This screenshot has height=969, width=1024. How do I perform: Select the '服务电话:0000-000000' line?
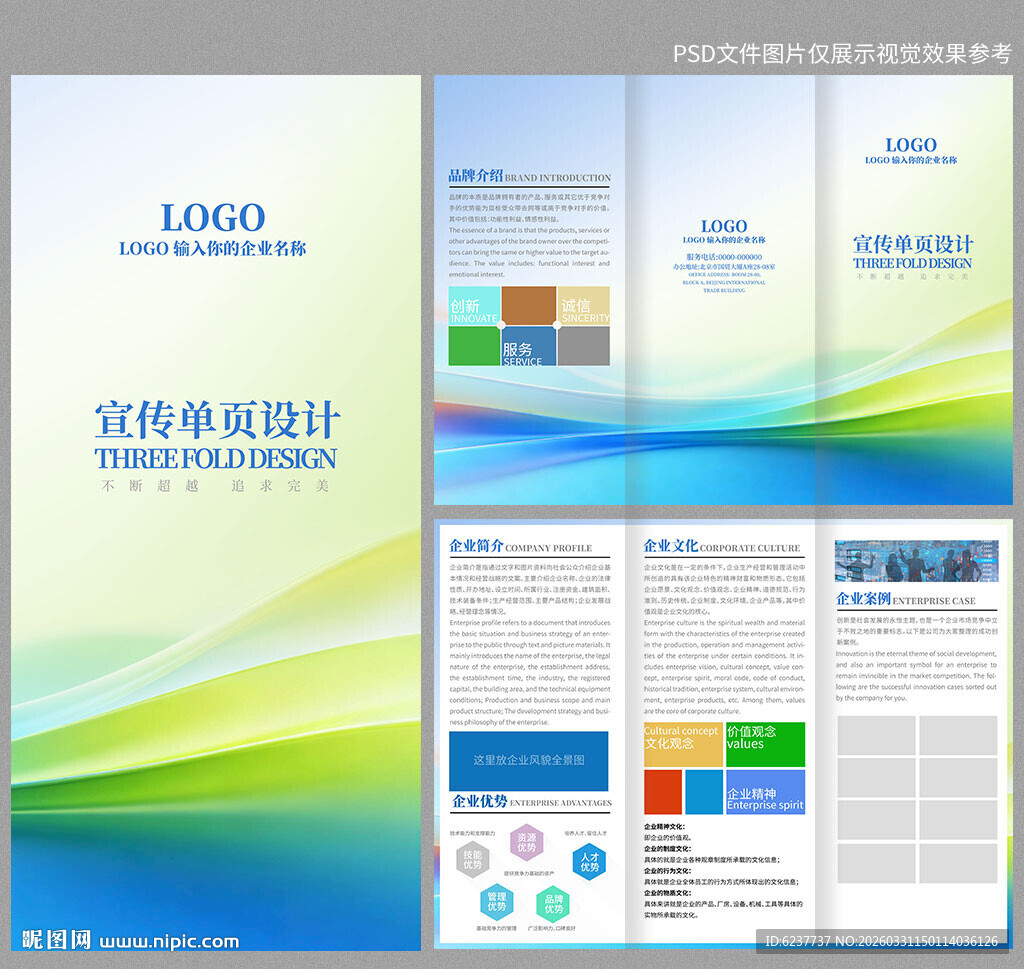[724, 257]
